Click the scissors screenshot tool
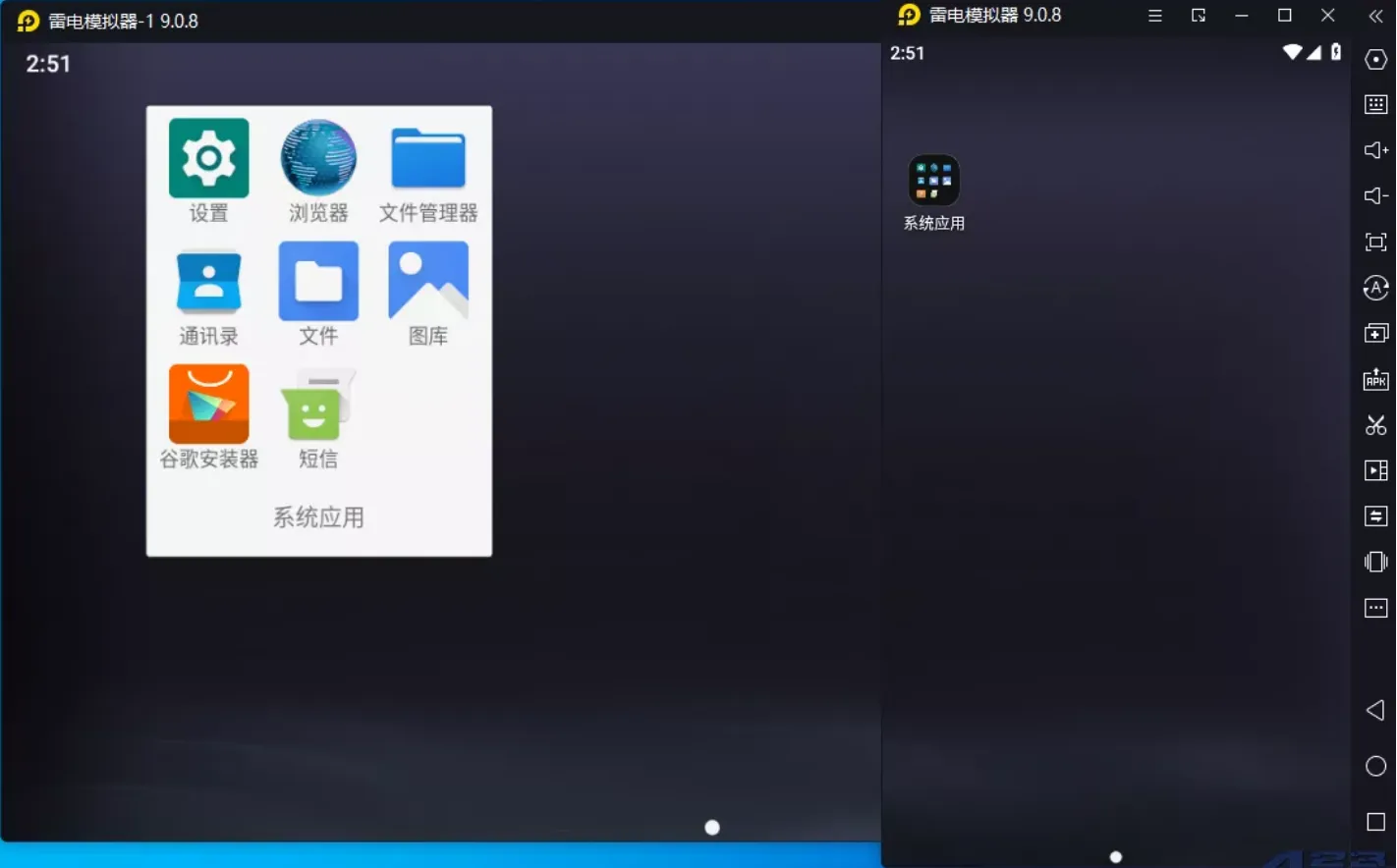The height and width of the screenshot is (868, 1397). pyautogui.click(x=1375, y=425)
